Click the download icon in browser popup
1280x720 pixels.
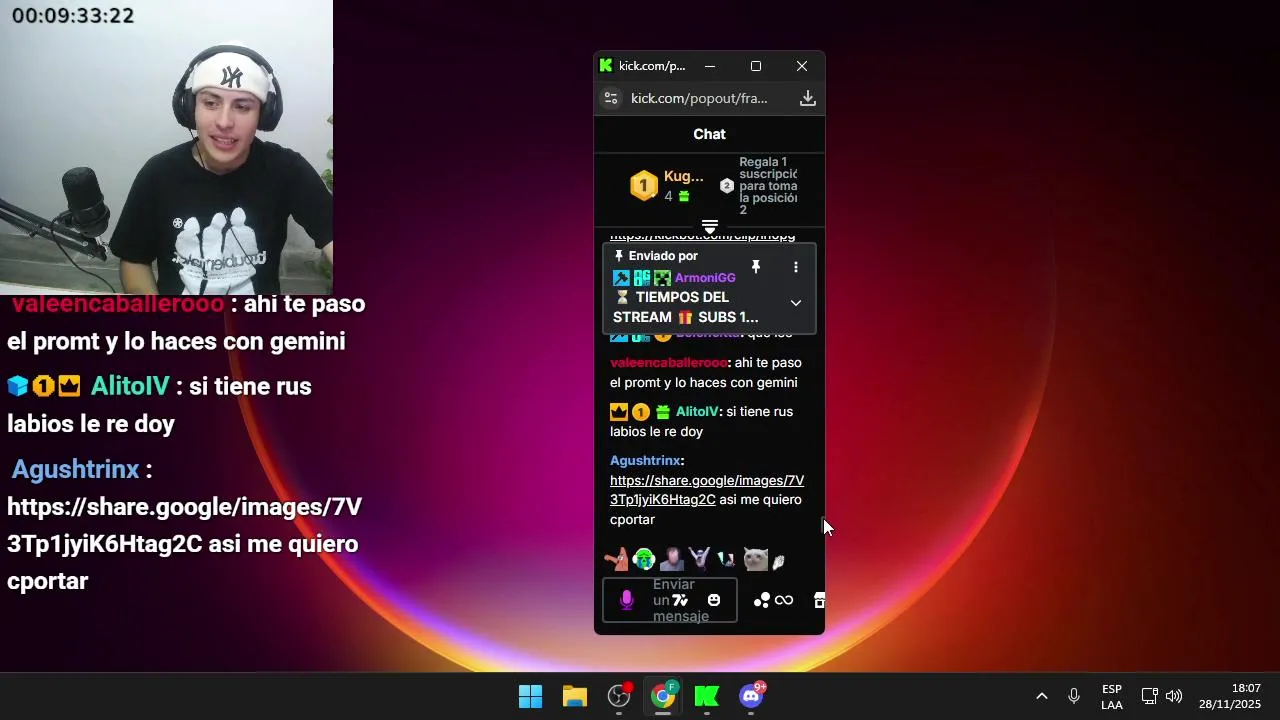coord(808,98)
